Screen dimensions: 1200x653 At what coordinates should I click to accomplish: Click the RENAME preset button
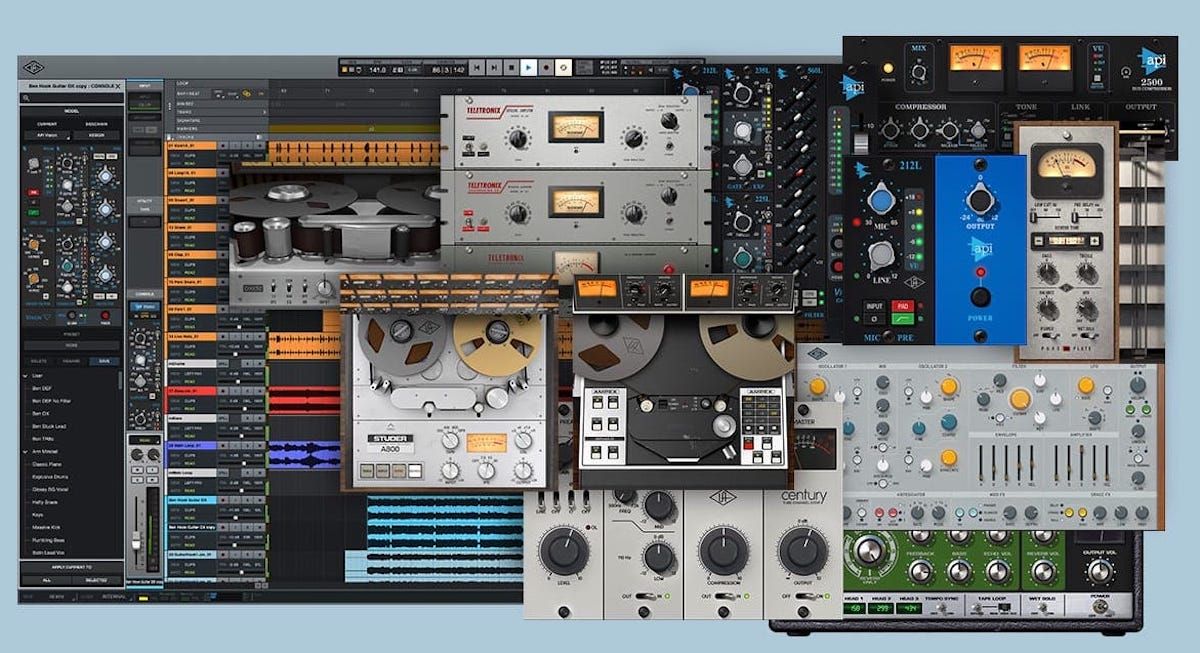[x=71, y=362]
